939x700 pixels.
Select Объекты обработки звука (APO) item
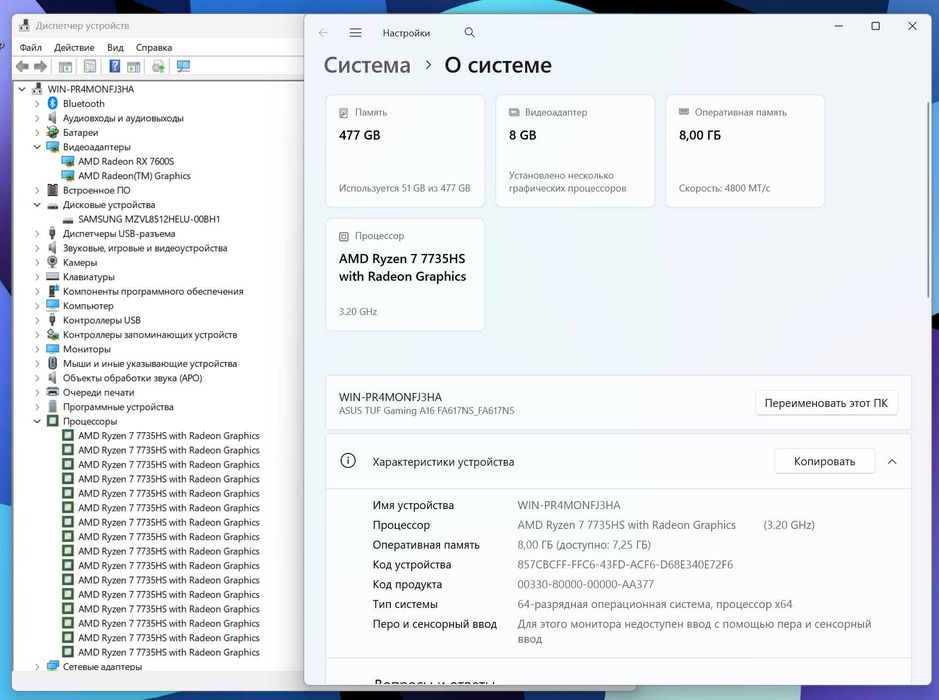tap(132, 378)
